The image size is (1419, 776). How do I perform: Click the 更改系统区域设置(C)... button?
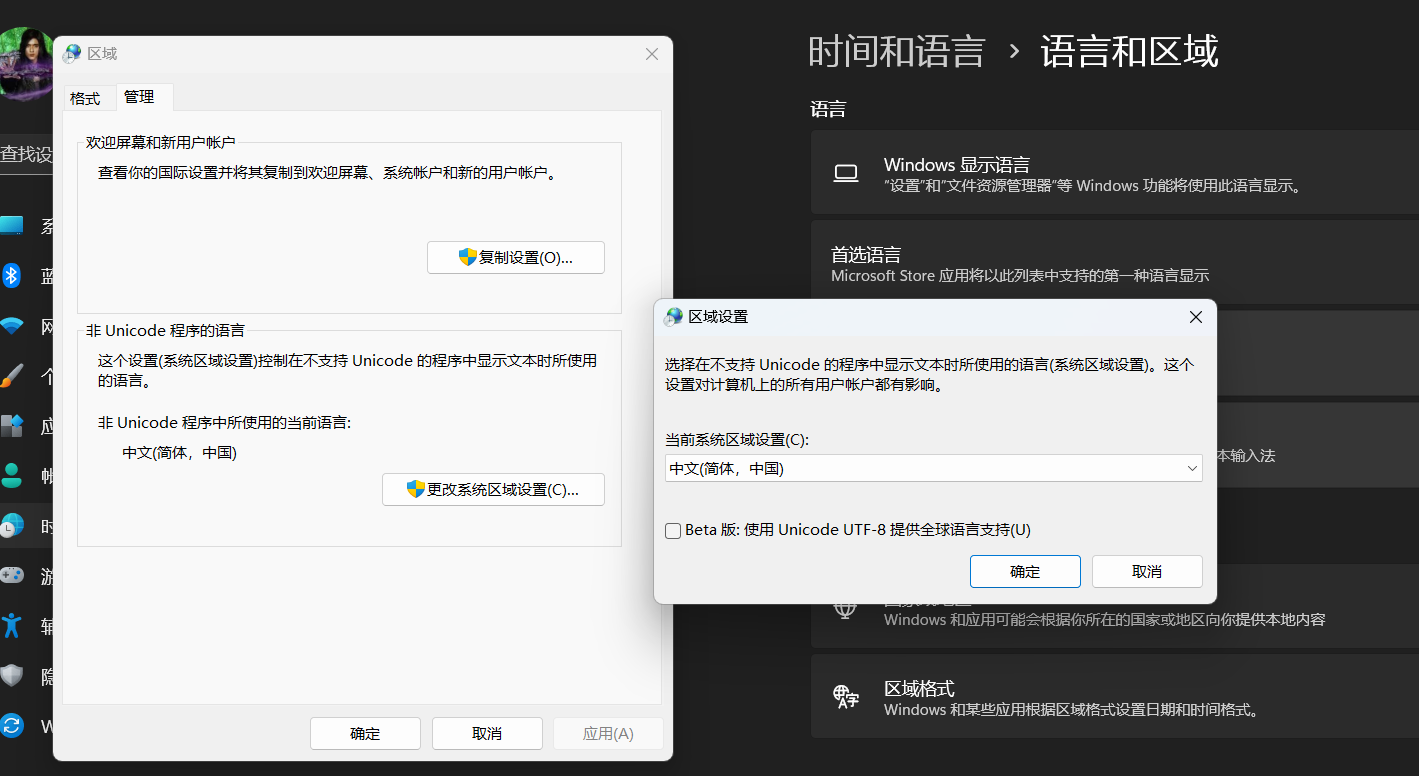coord(493,489)
